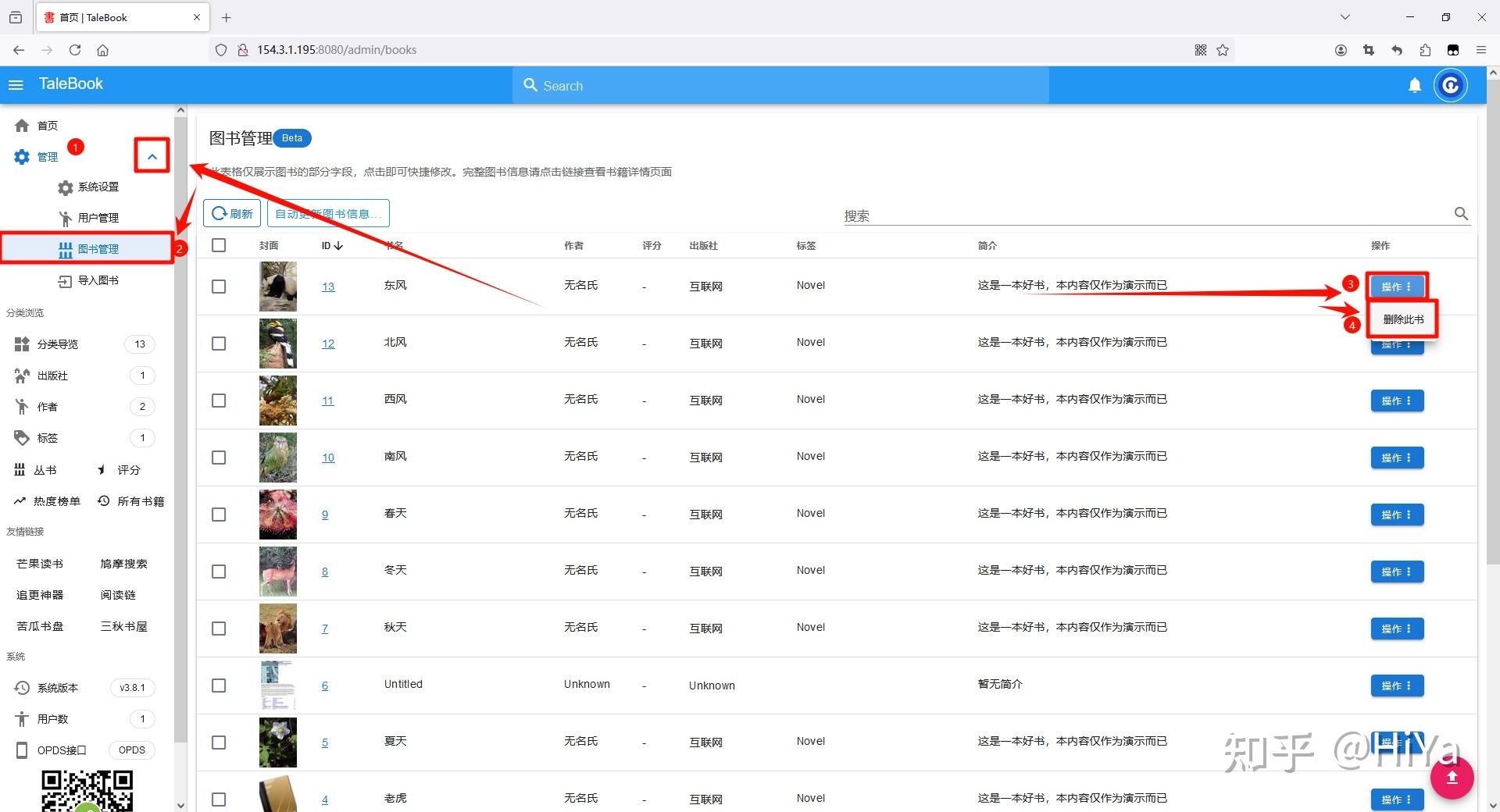Check the checkbox for book 东风
Image resolution: width=1500 pixels, height=812 pixels.
click(x=218, y=287)
